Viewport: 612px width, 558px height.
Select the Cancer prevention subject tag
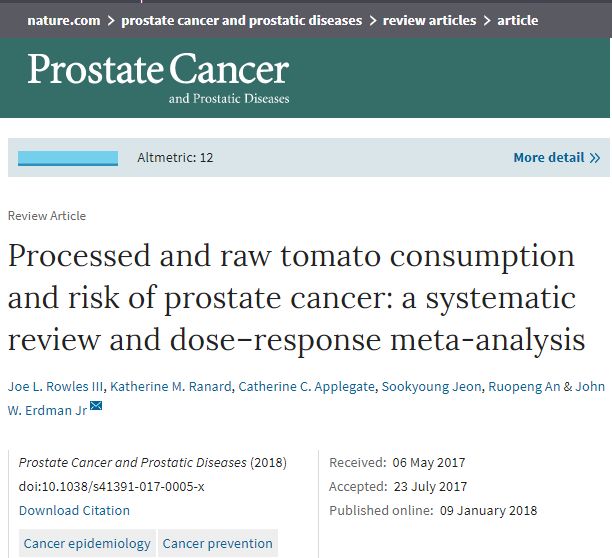pos(217,544)
